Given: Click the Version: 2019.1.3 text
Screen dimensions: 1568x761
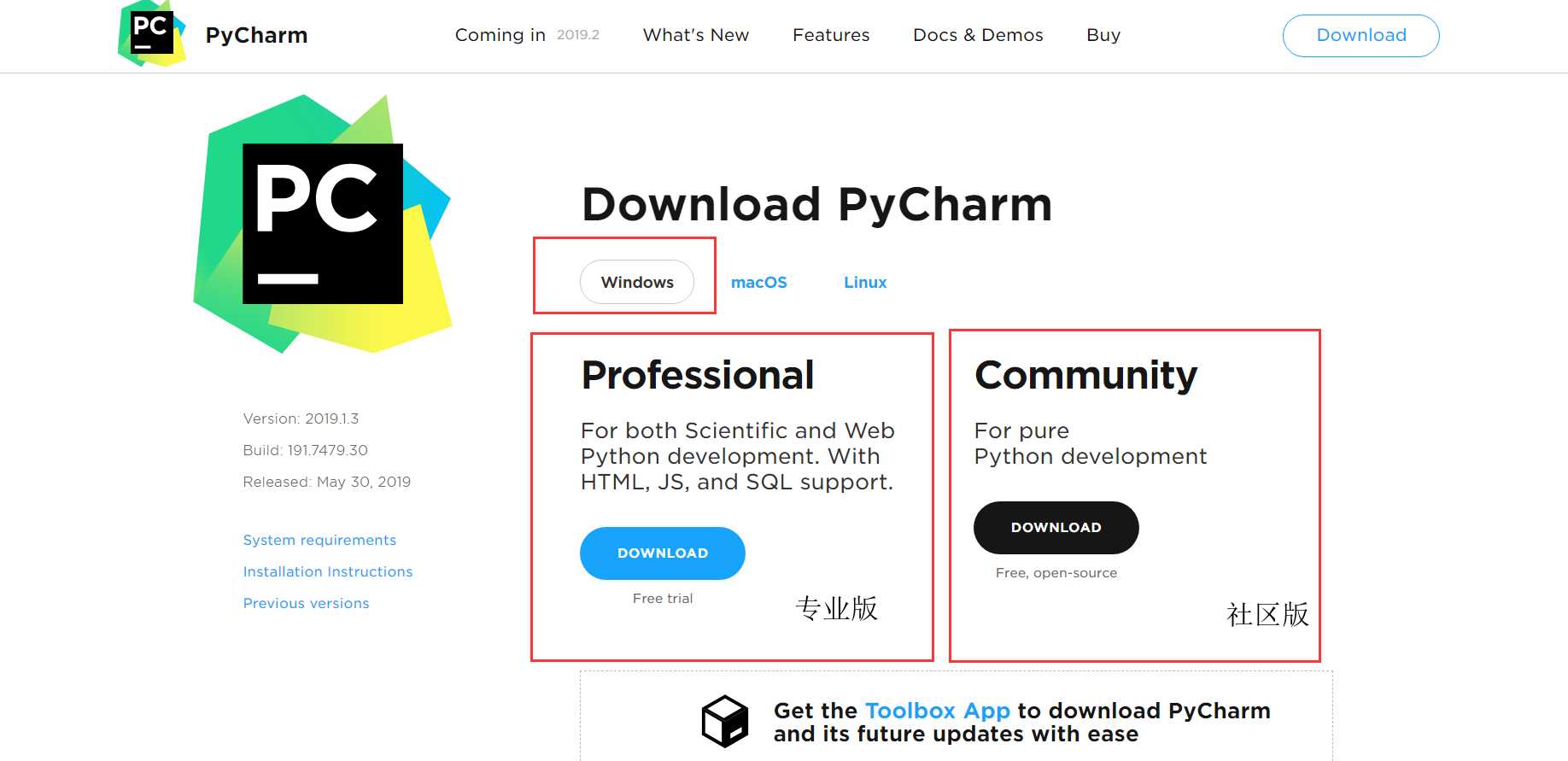Looking at the screenshot, I should [301, 419].
